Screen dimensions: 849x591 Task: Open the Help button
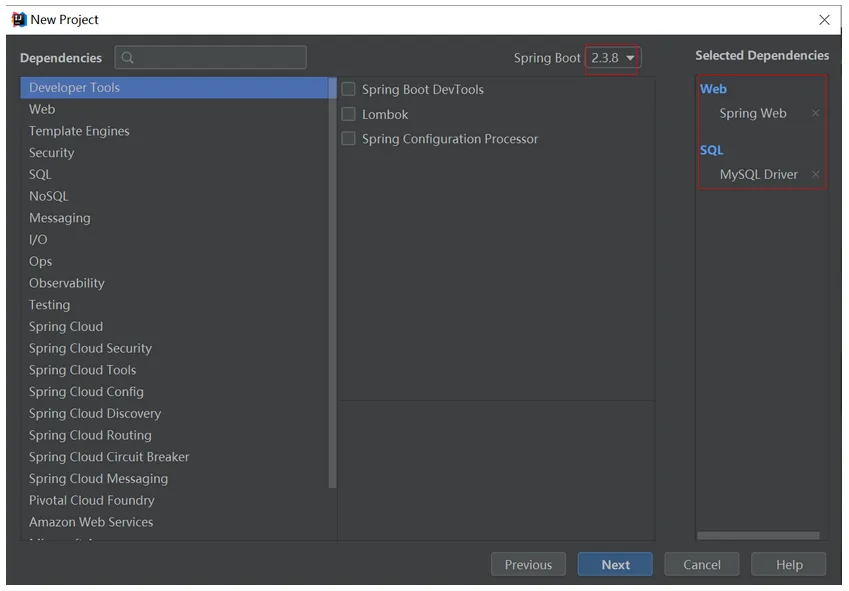point(789,564)
